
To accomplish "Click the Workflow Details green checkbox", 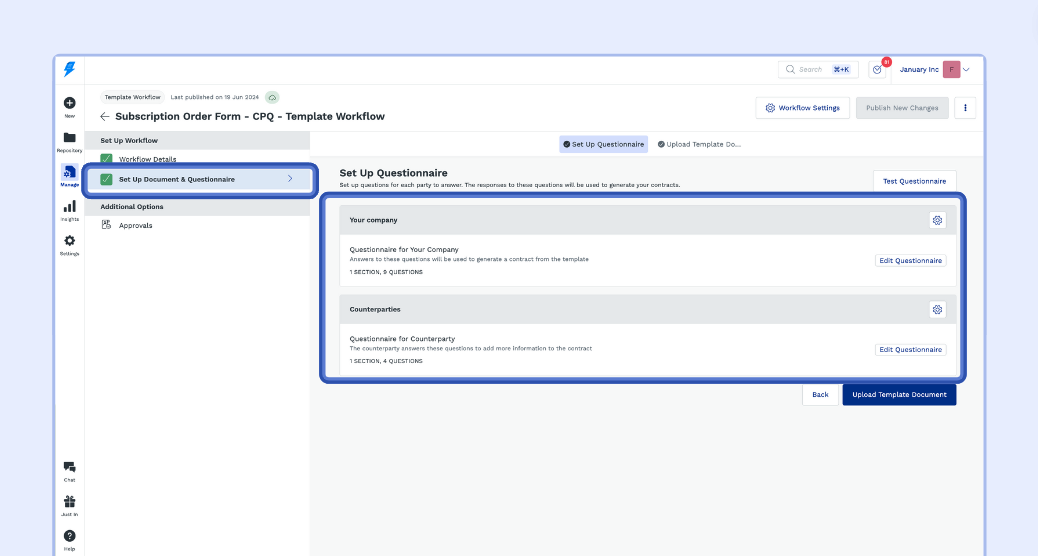I will tap(106, 159).
